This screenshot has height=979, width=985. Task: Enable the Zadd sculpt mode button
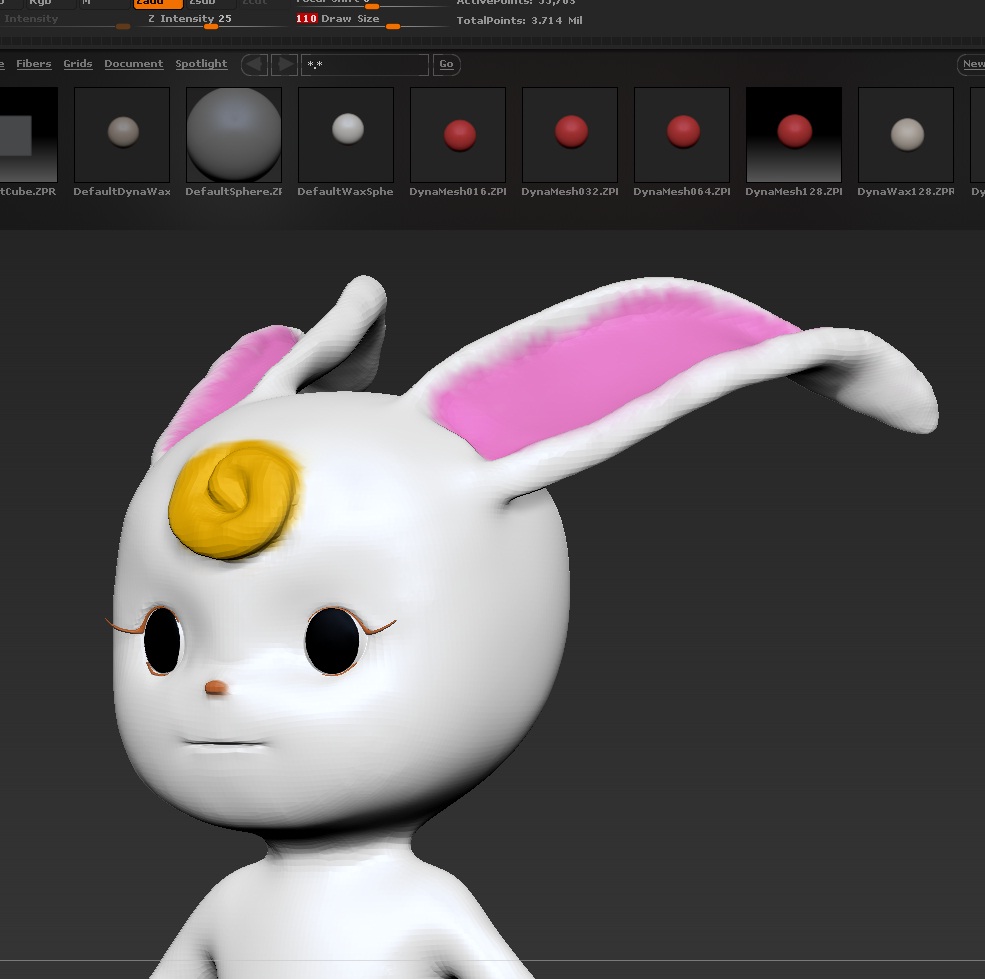tap(158, 3)
